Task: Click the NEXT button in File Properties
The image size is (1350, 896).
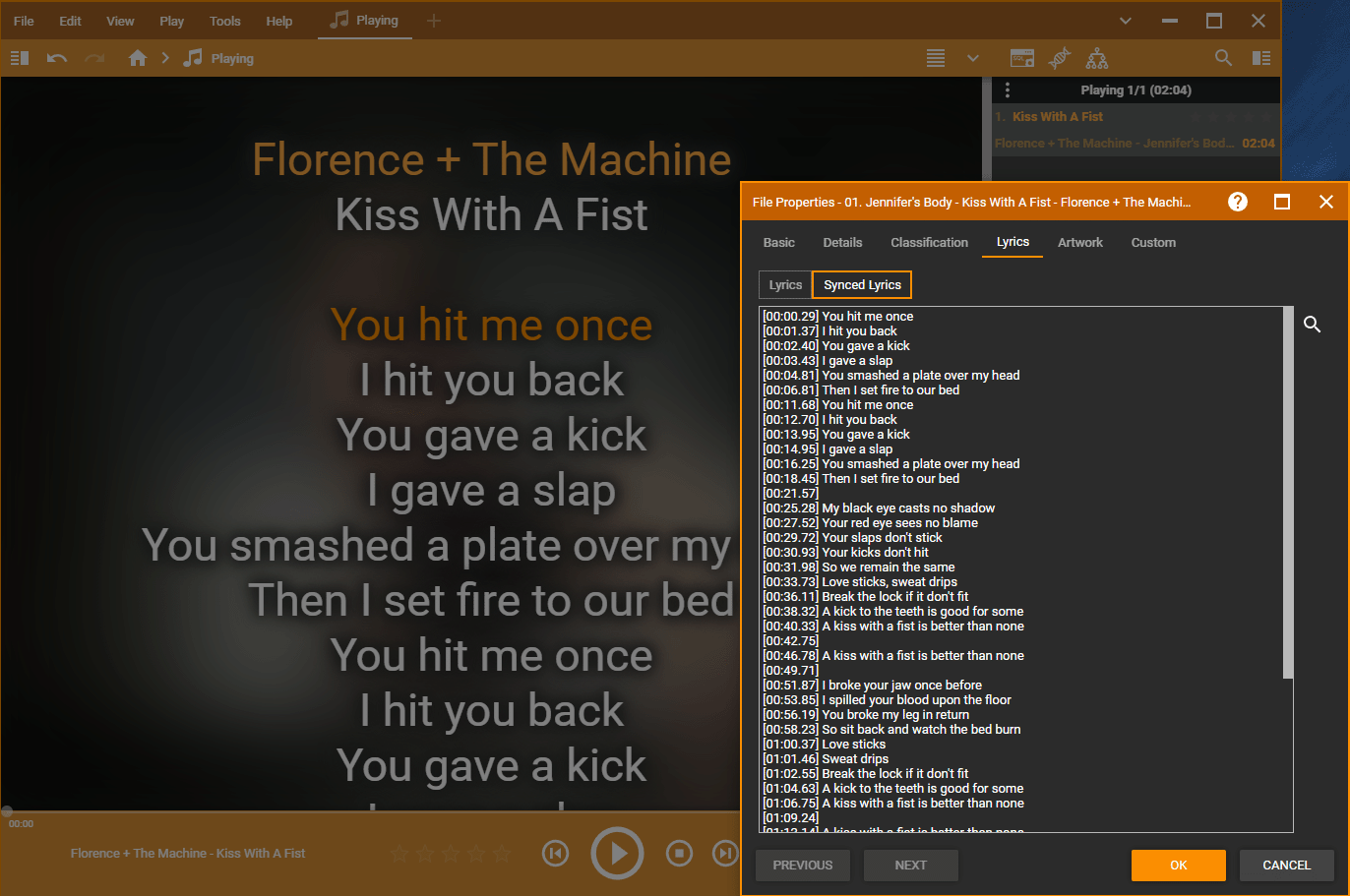Action: point(910,866)
